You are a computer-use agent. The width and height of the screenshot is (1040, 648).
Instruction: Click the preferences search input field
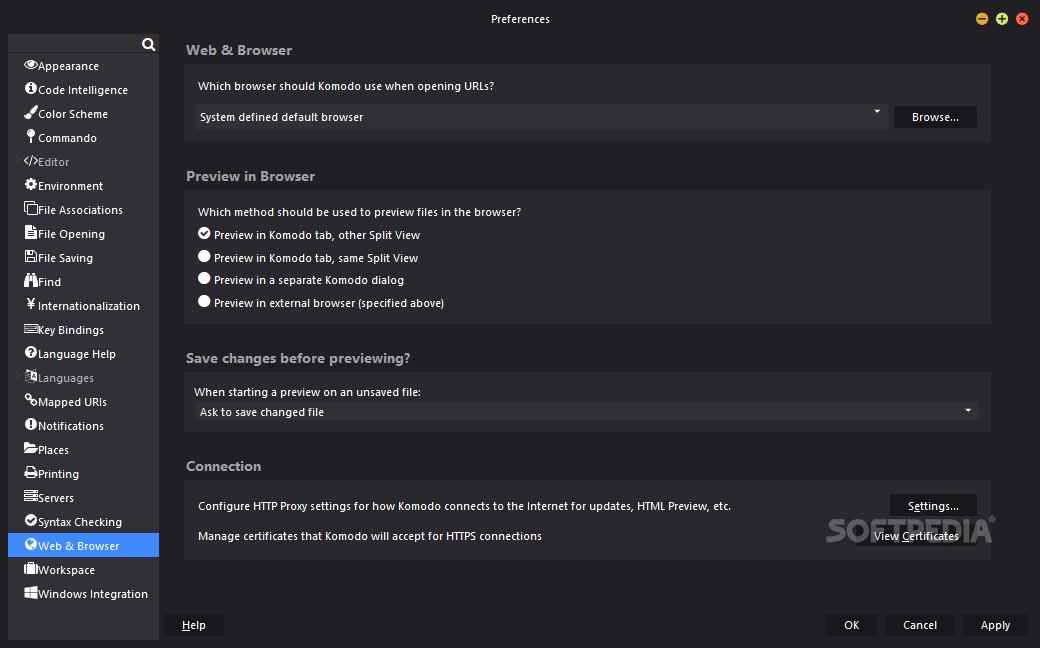tap(75, 44)
